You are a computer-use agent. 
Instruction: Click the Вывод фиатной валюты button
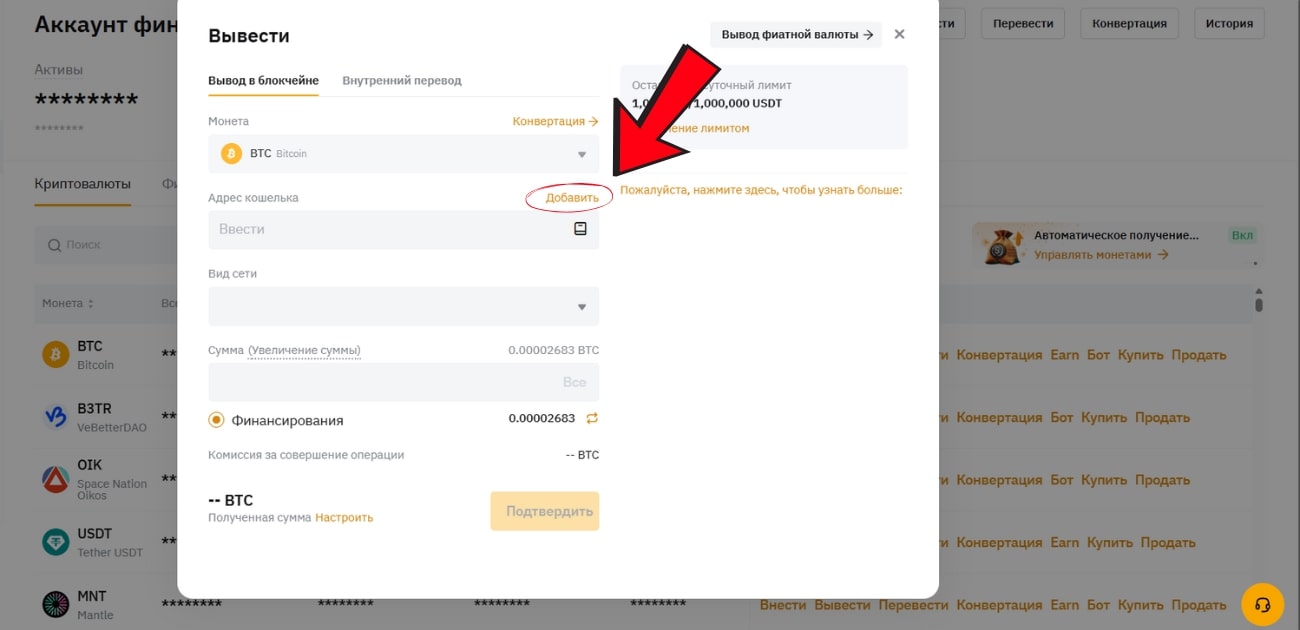(x=796, y=34)
